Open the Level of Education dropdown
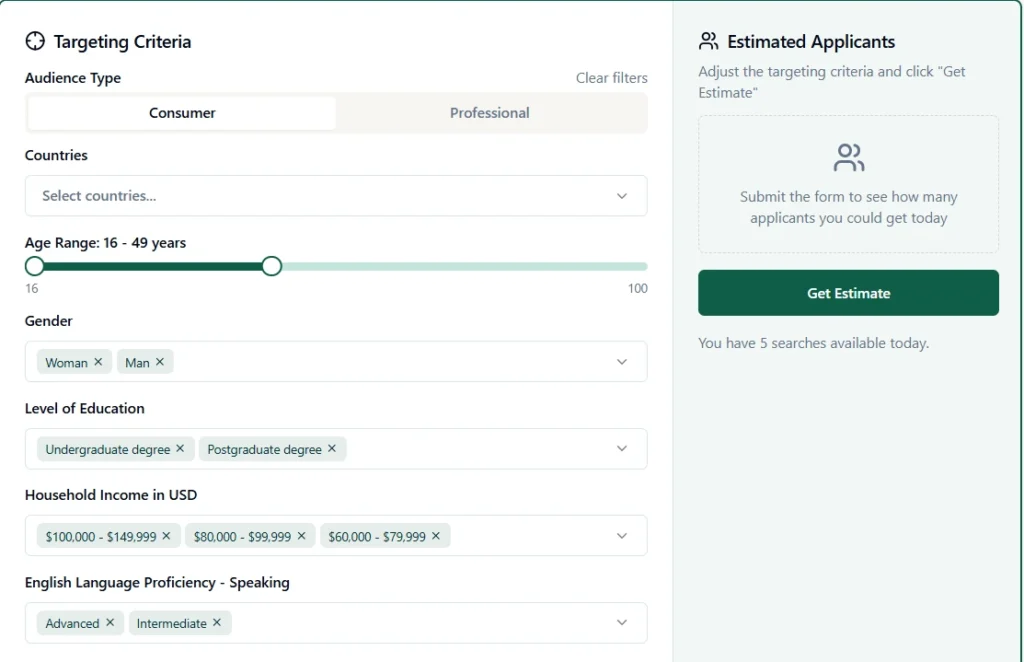Image resolution: width=1024 pixels, height=662 pixels. [x=621, y=448]
